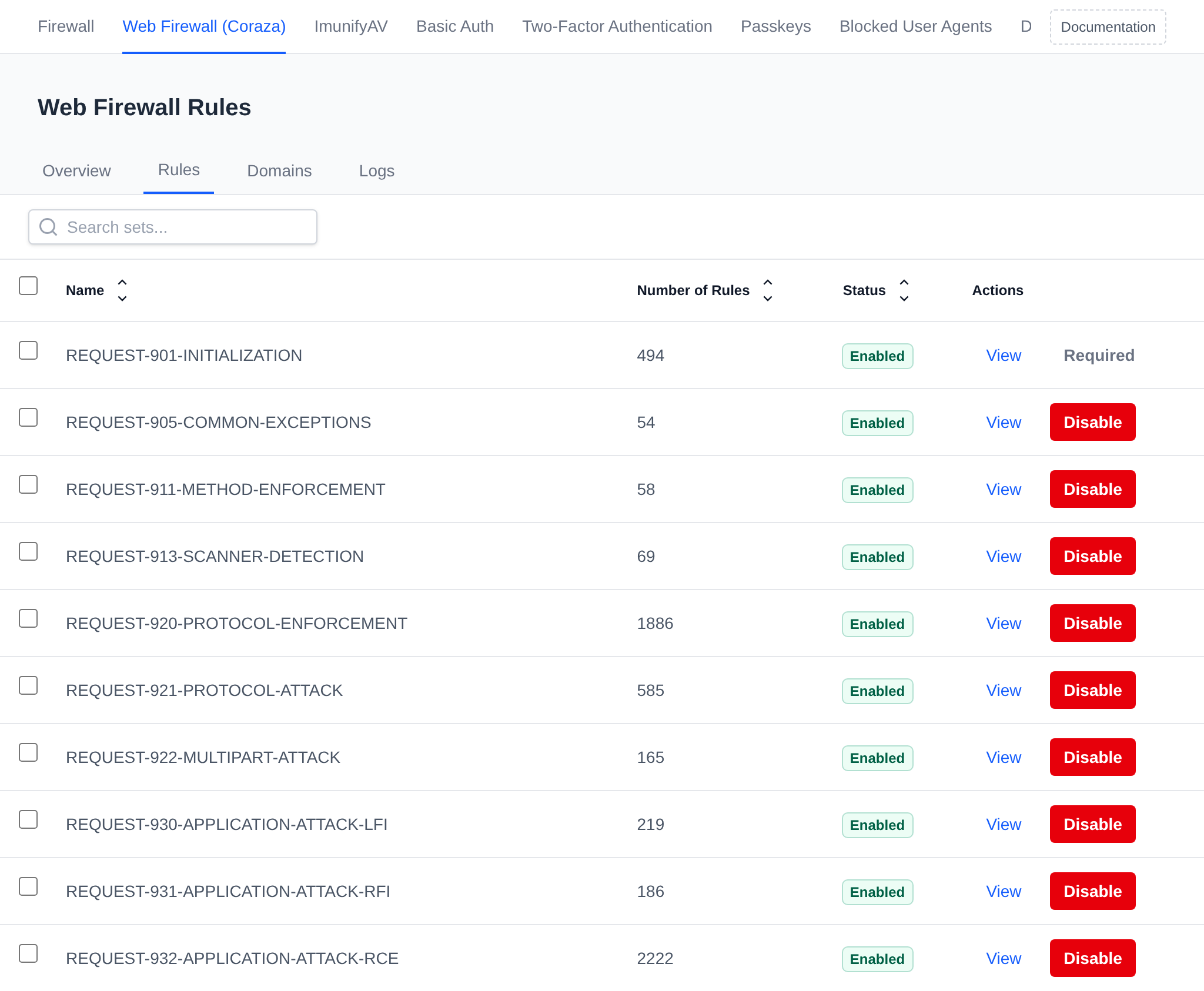Check REQUEST-932-APPLICATION-ATTACK-RCE row checkbox

pyautogui.click(x=28, y=953)
